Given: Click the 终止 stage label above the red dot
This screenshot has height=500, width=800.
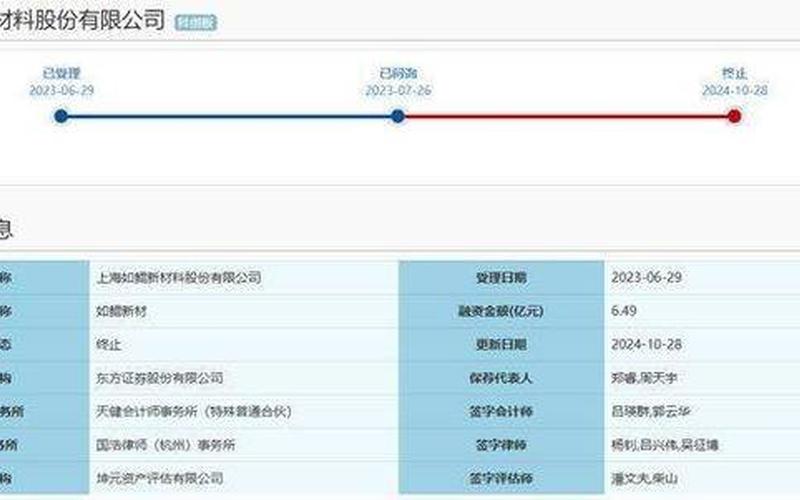Looking at the screenshot, I should (735, 73).
